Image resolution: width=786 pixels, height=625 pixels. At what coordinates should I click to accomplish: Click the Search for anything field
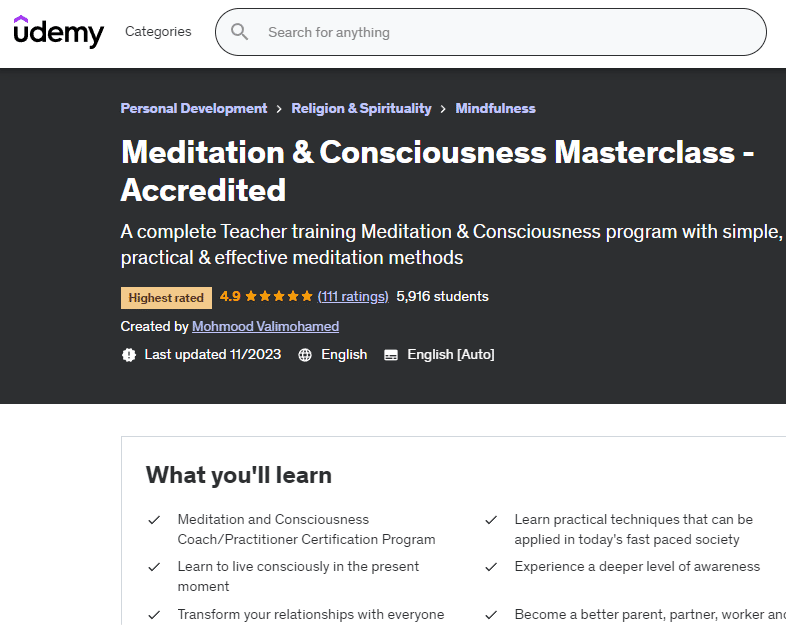tap(500, 32)
